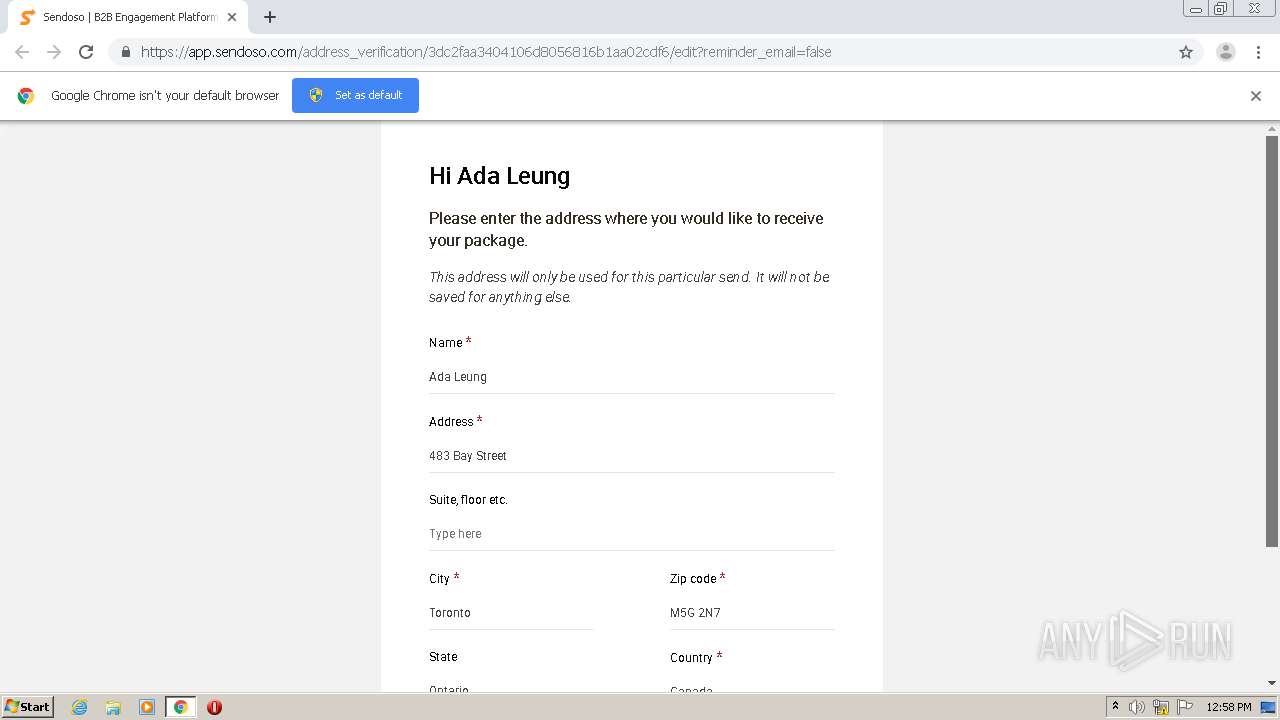Screen dimensions: 1280x720
Task: Click the Zip code field M5G 2N7
Action: (x=752, y=613)
